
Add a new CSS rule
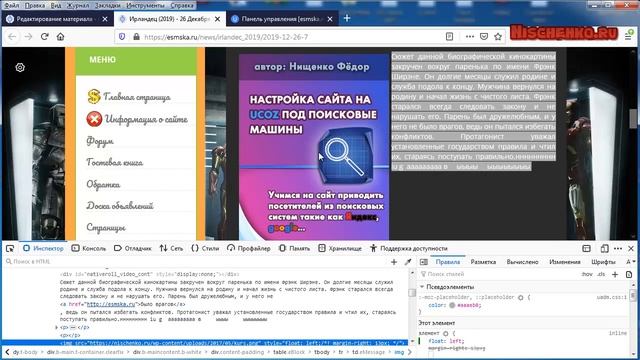point(615,274)
